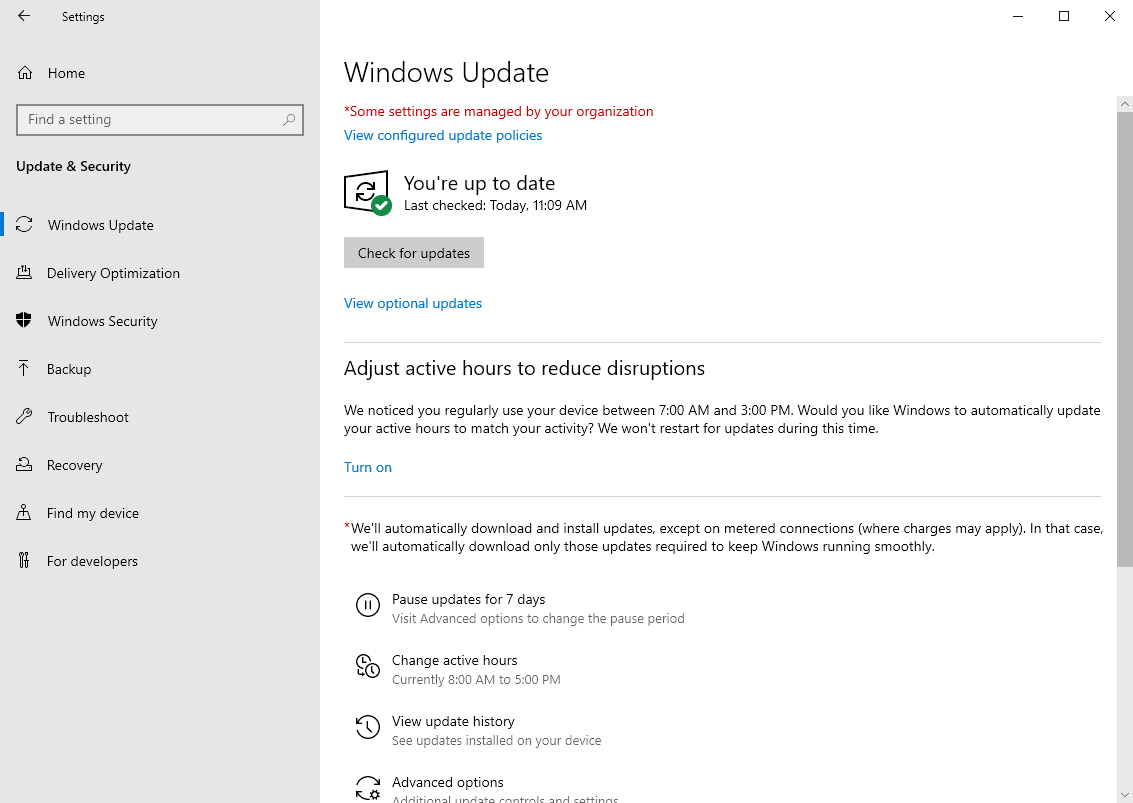The width and height of the screenshot is (1133, 803).
Task: Focus the Find a setting field
Action: tap(160, 119)
